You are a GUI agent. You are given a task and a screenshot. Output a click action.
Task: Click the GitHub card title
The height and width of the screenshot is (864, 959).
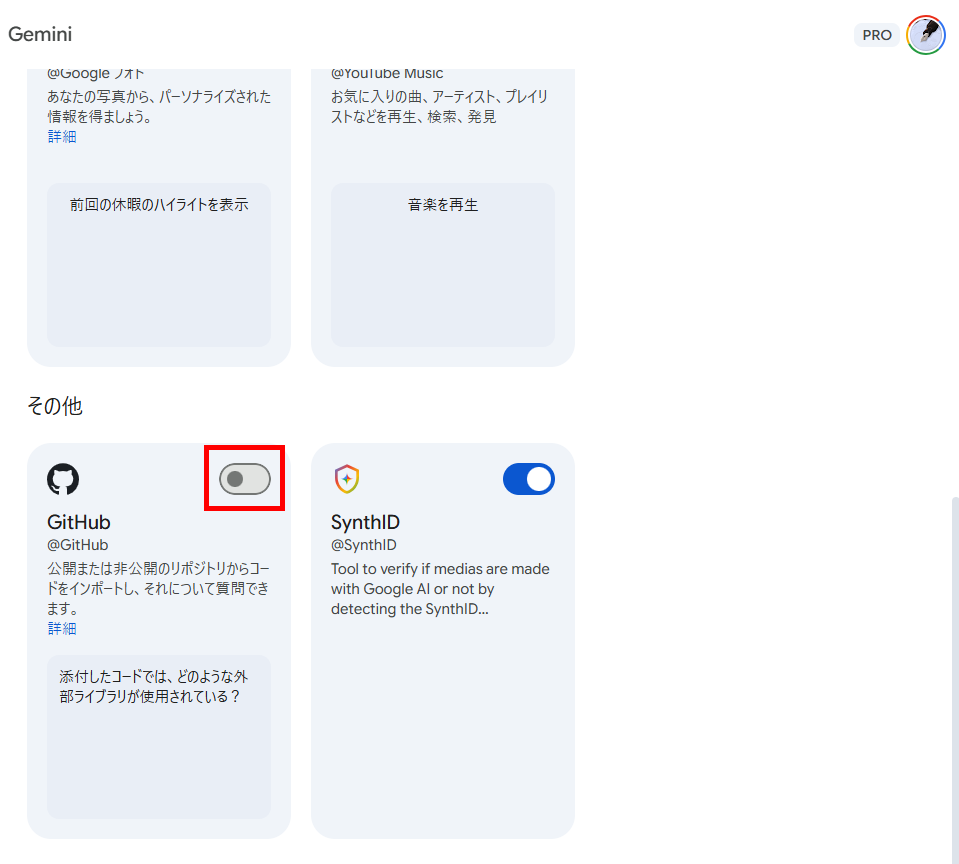(x=79, y=522)
